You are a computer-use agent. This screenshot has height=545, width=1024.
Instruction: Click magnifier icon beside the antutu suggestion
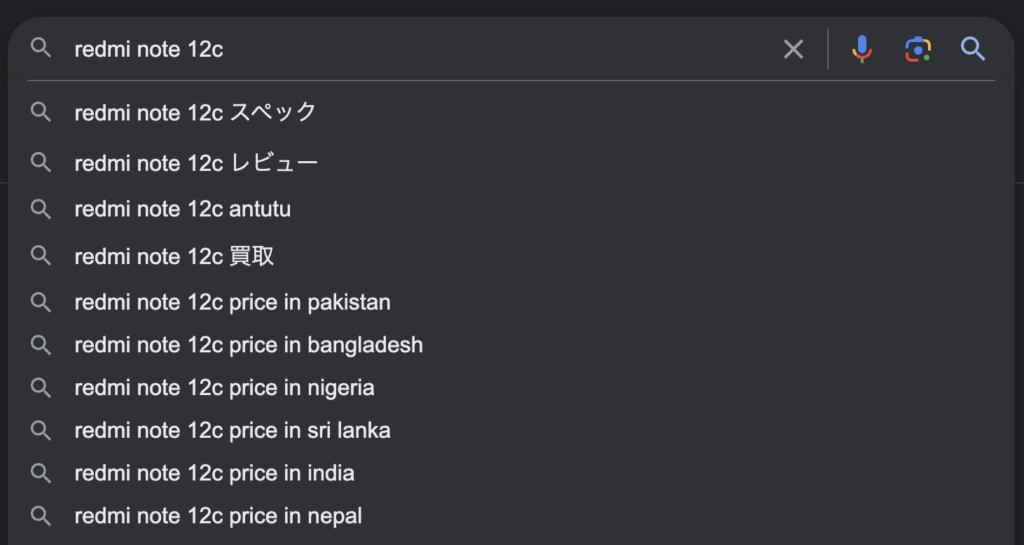pyautogui.click(x=41, y=209)
